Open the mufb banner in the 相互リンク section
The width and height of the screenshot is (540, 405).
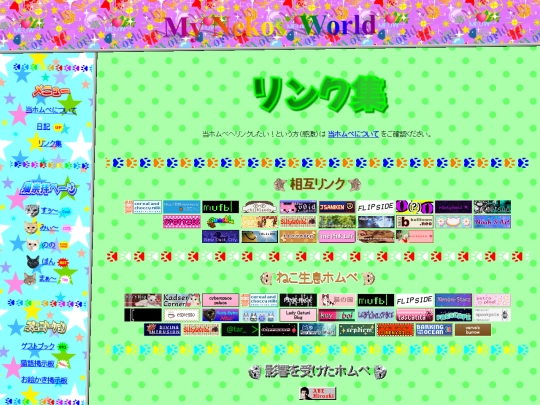220,207
